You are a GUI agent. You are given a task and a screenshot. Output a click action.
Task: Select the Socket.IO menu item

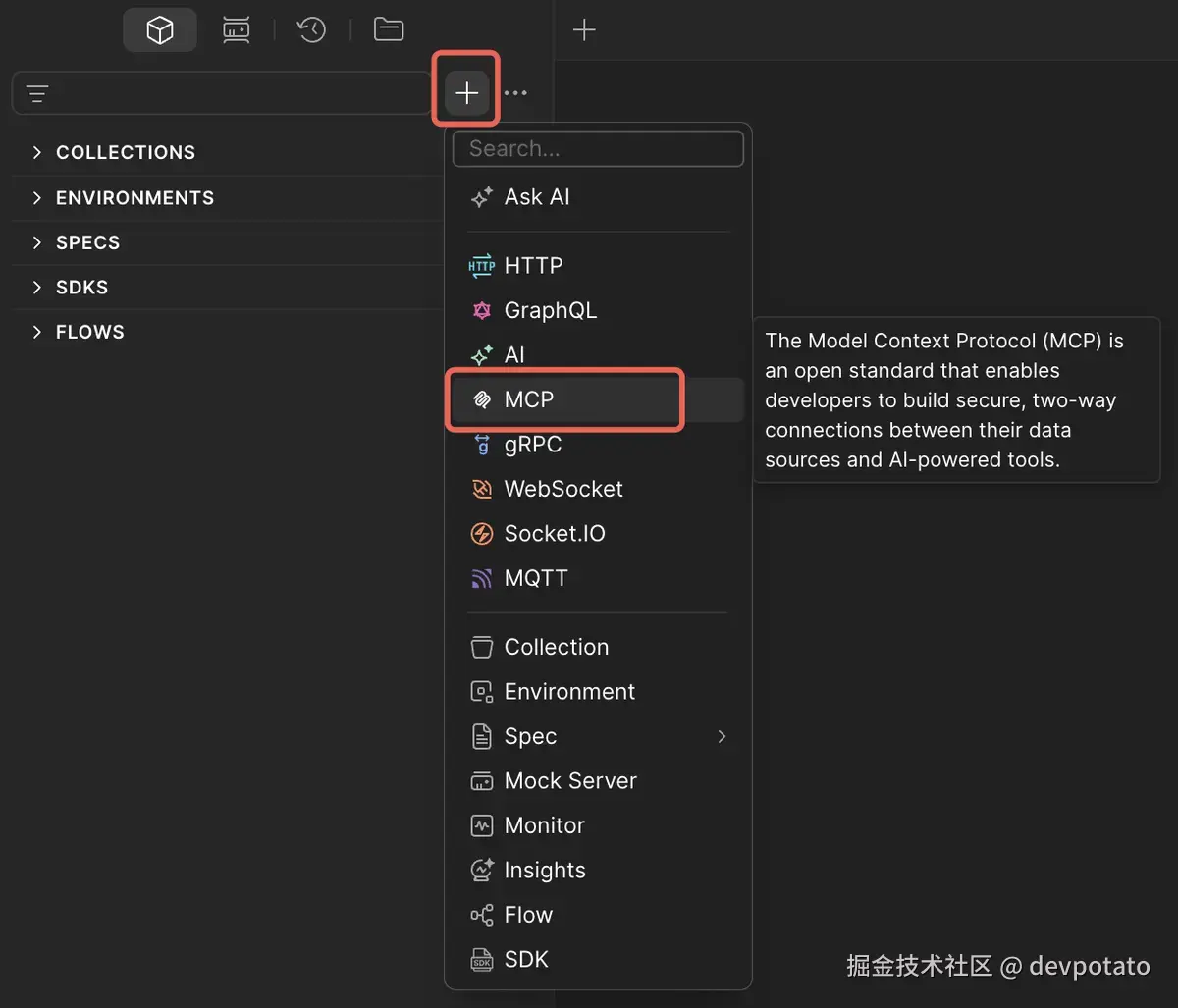554,534
